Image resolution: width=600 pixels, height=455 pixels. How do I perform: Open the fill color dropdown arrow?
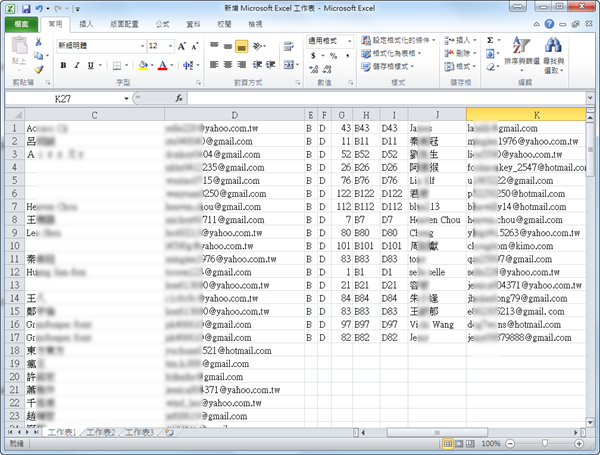click(x=152, y=66)
